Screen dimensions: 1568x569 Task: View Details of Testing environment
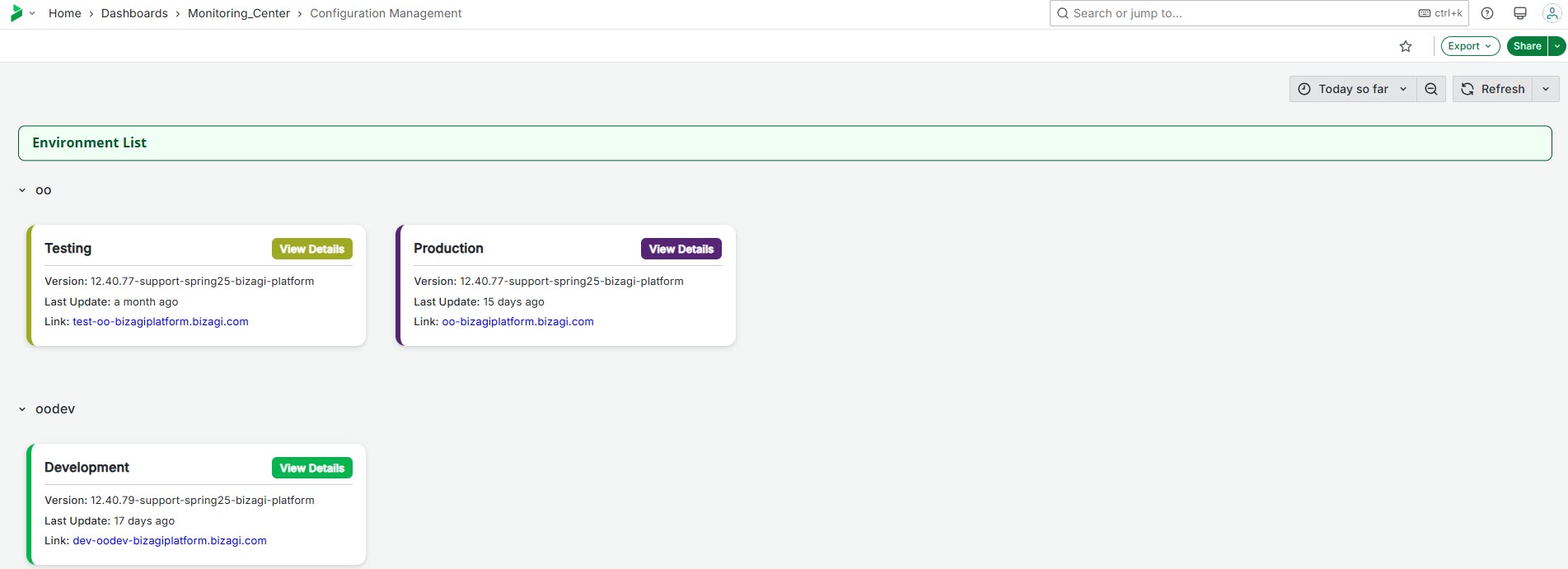(312, 249)
